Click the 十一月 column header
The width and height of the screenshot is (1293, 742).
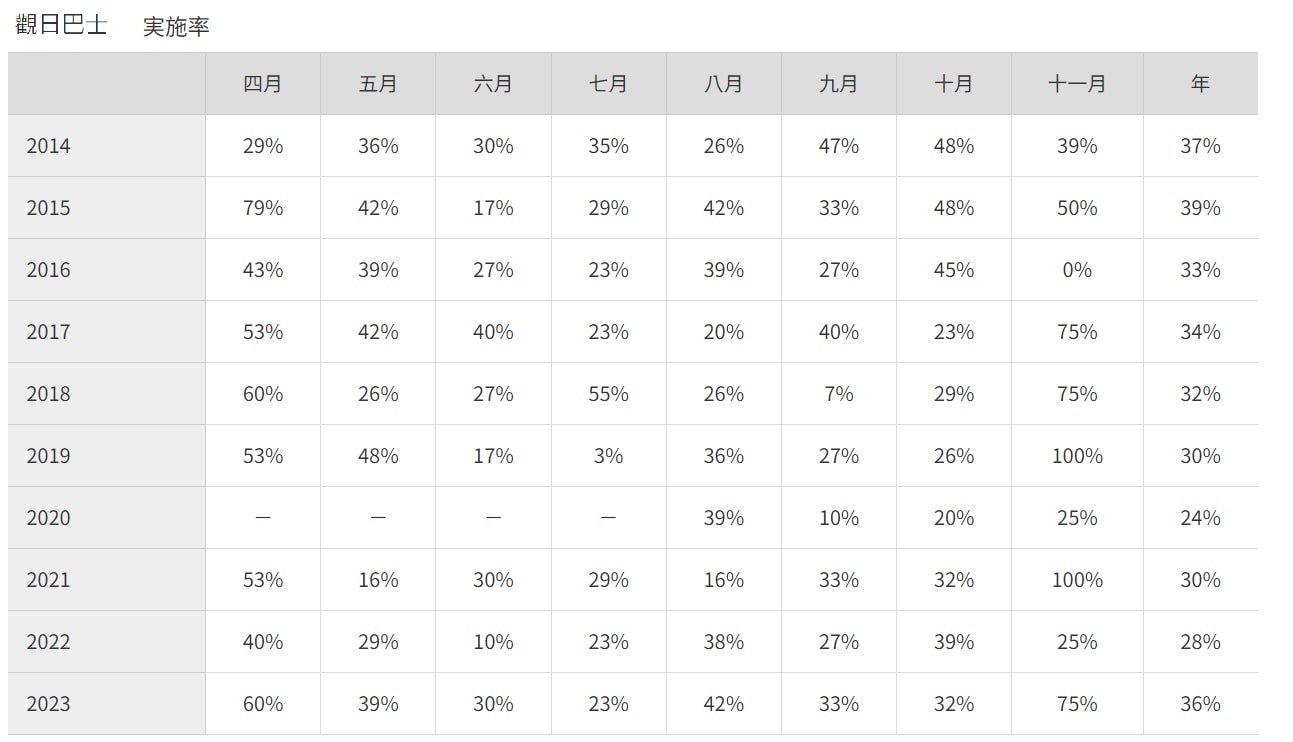(1077, 84)
